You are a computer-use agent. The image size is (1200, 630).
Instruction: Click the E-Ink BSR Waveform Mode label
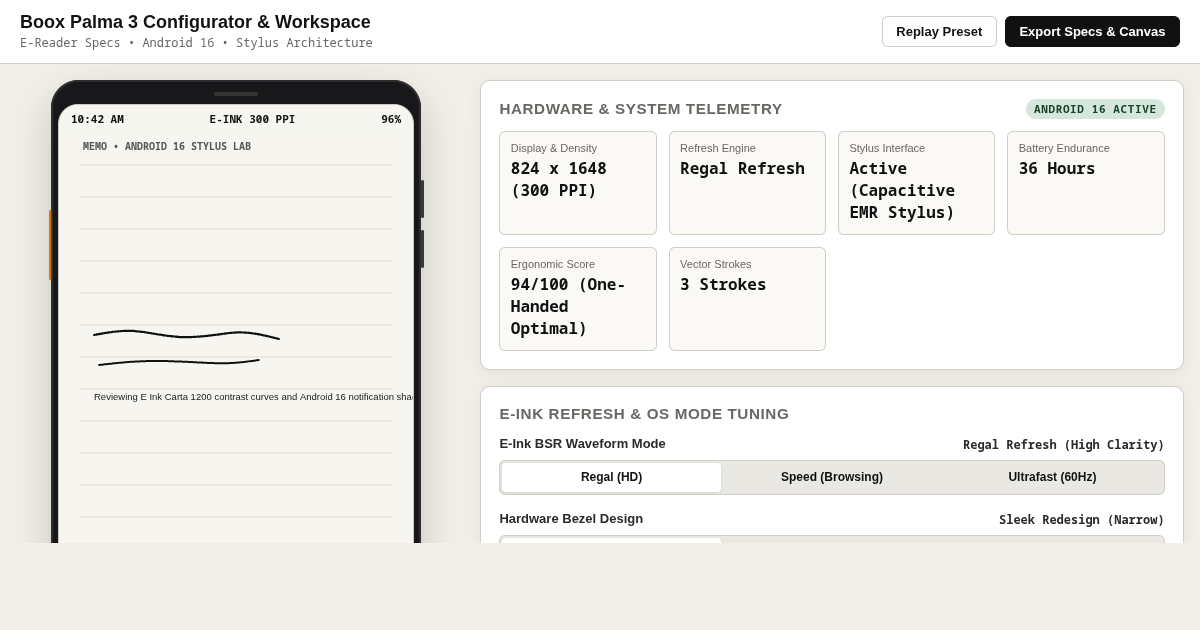(x=582, y=443)
